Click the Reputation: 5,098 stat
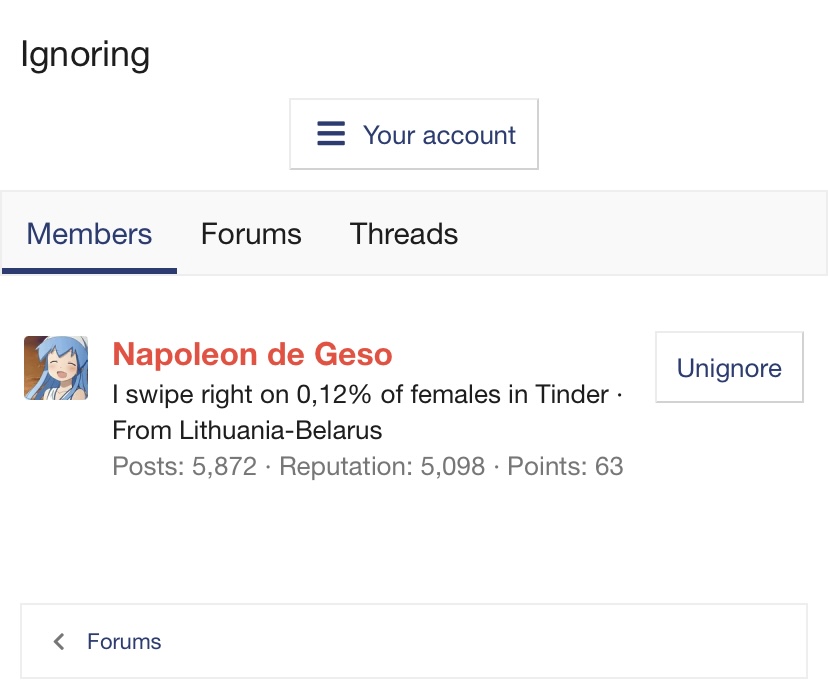The height and width of the screenshot is (681, 828). click(x=382, y=466)
